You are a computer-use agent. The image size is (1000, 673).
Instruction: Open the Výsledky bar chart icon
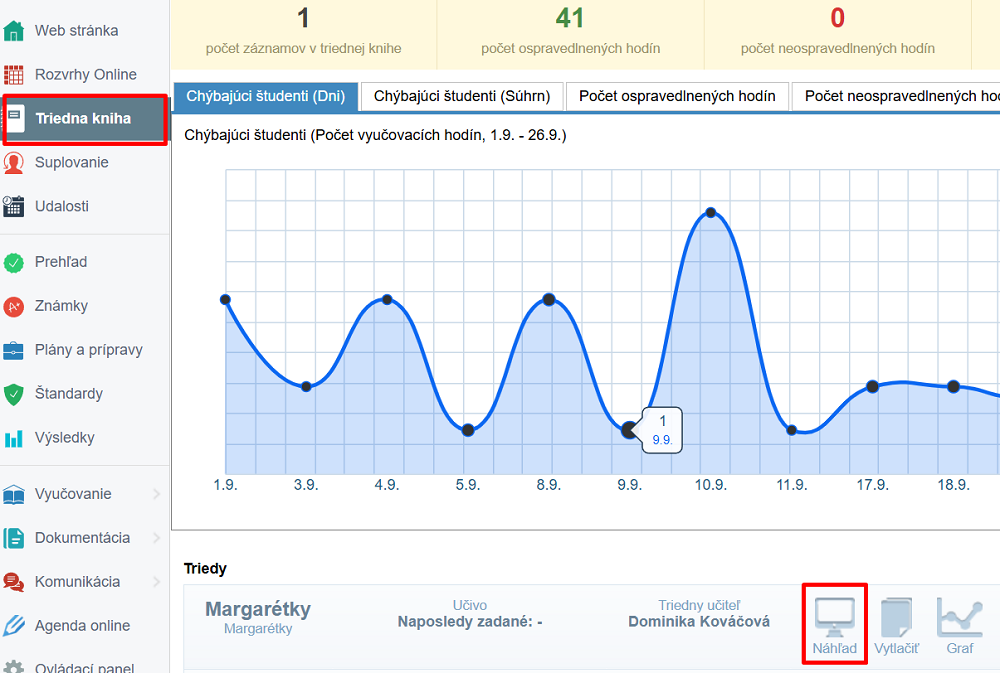14,438
